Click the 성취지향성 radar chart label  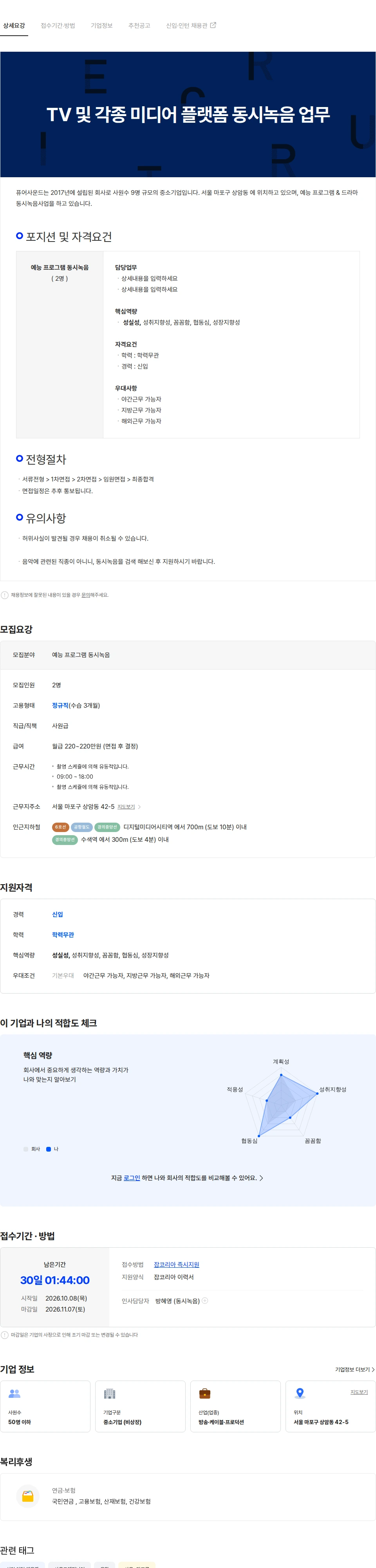pos(333,1090)
